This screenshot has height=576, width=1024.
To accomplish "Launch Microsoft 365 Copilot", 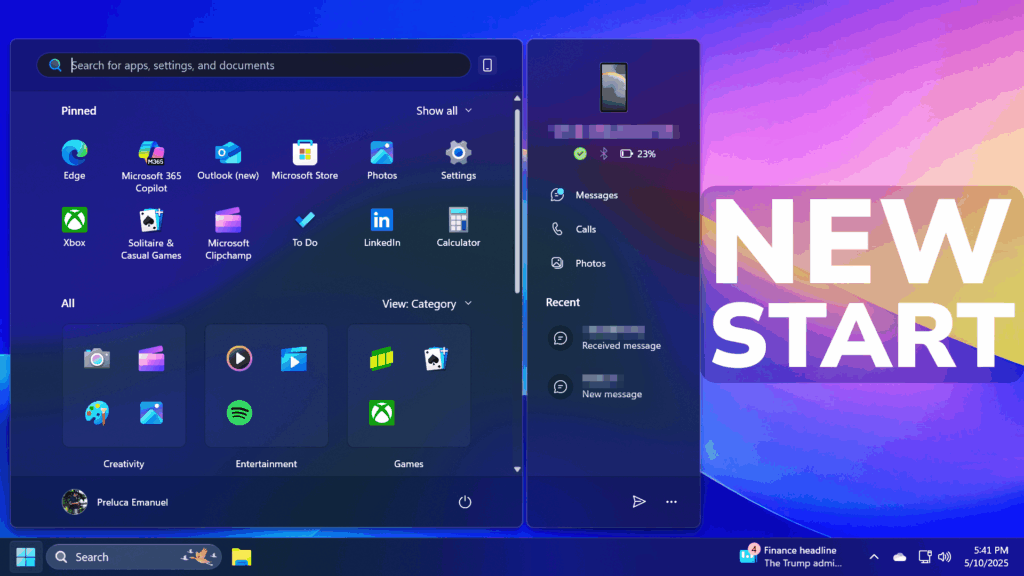I will click(151, 166).
